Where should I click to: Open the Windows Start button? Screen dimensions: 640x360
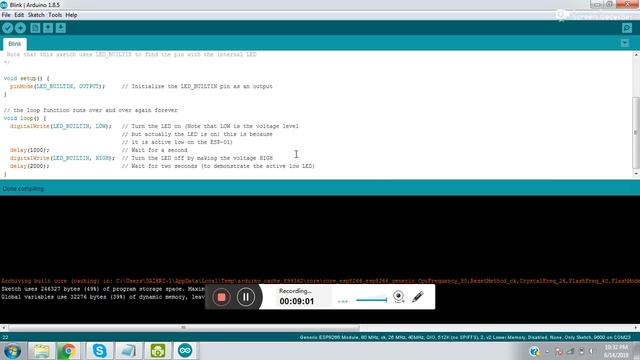[12, 351]
